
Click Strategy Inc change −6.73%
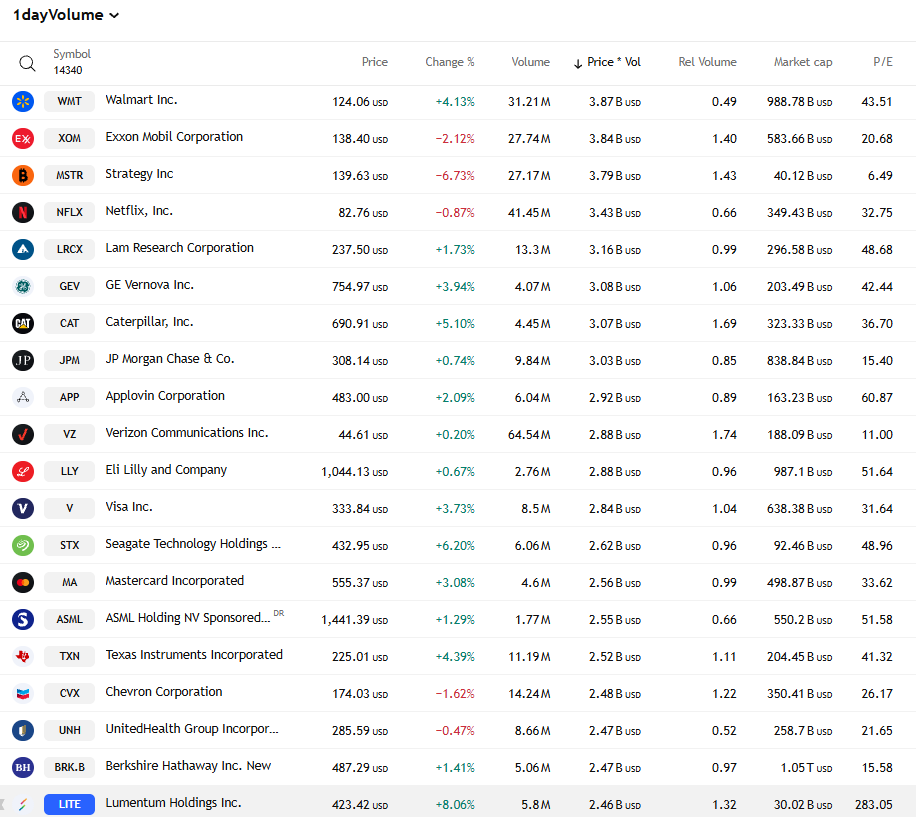(x=454, y=176)
